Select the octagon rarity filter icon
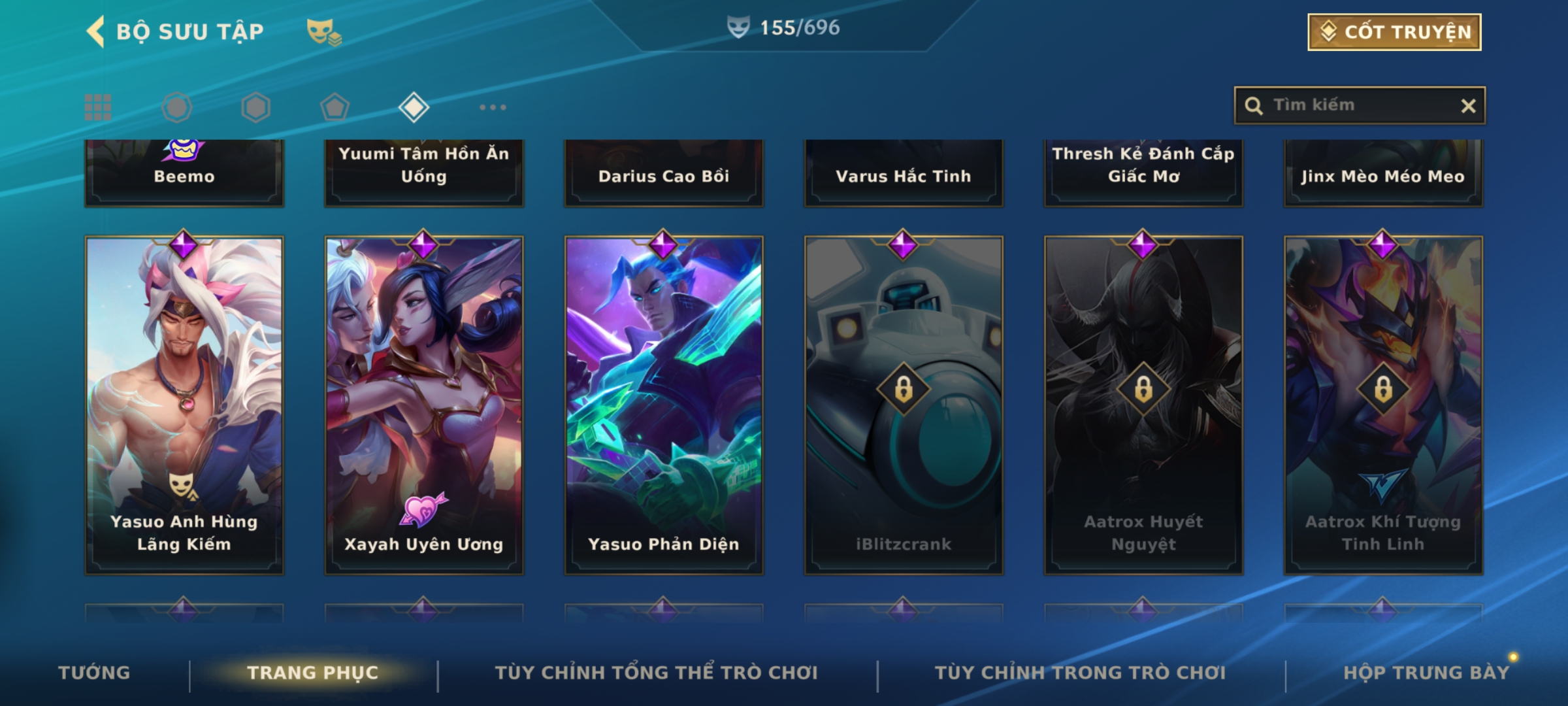 point(176,107)
